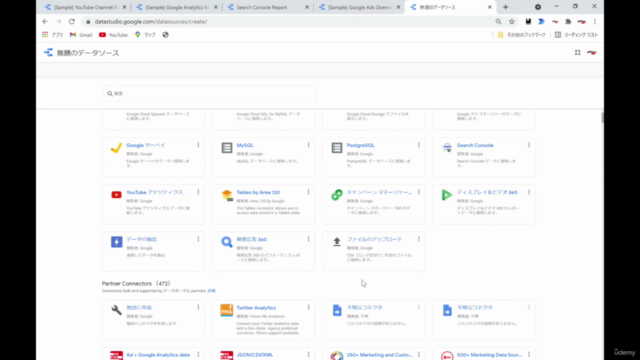Open the user account avatar in header
The height and width of the screenshot is (360, 640).
pyautogui.click(x=591, y=53)
